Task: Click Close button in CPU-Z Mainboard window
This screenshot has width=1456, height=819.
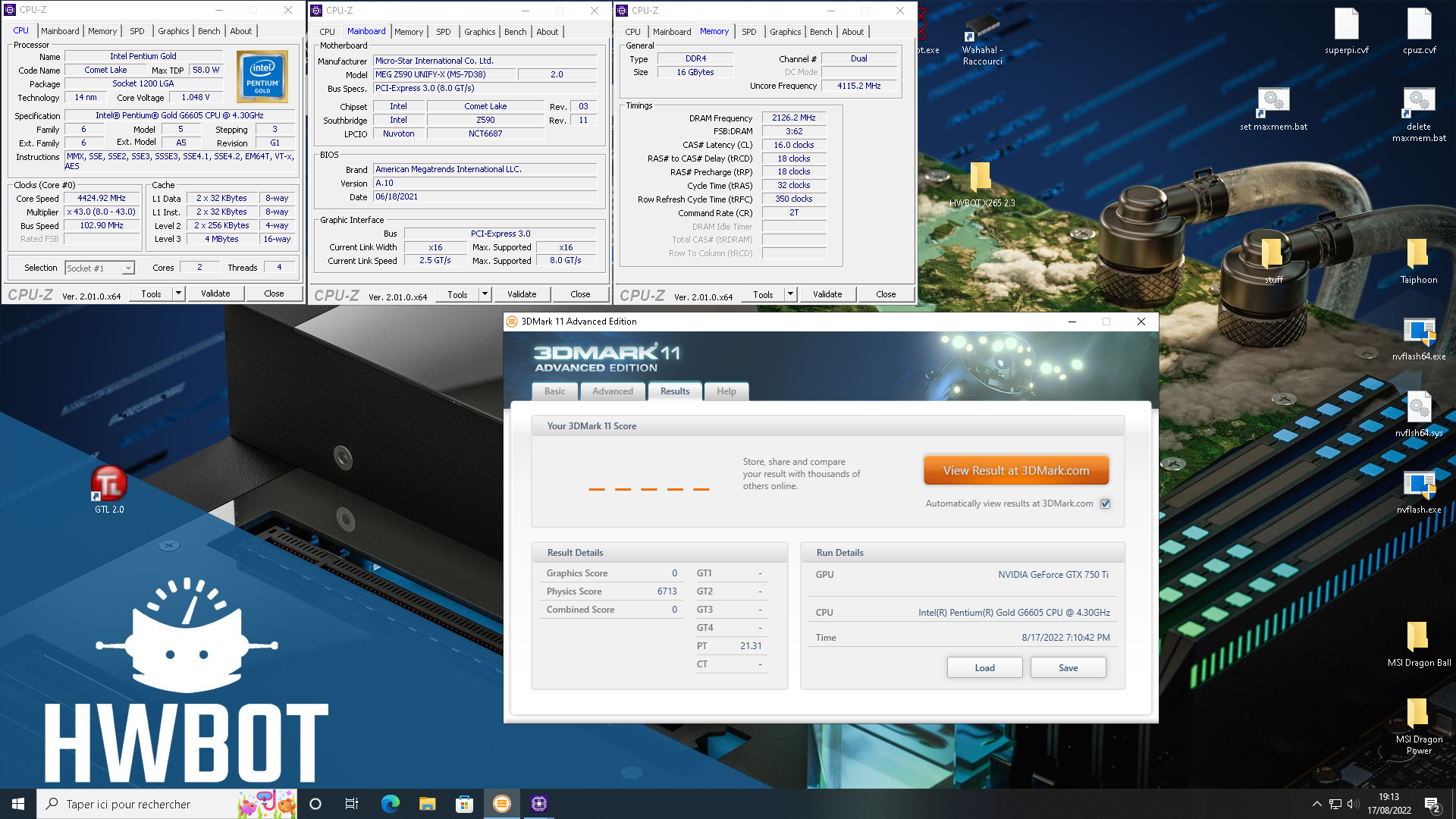Action: [580, 294]
